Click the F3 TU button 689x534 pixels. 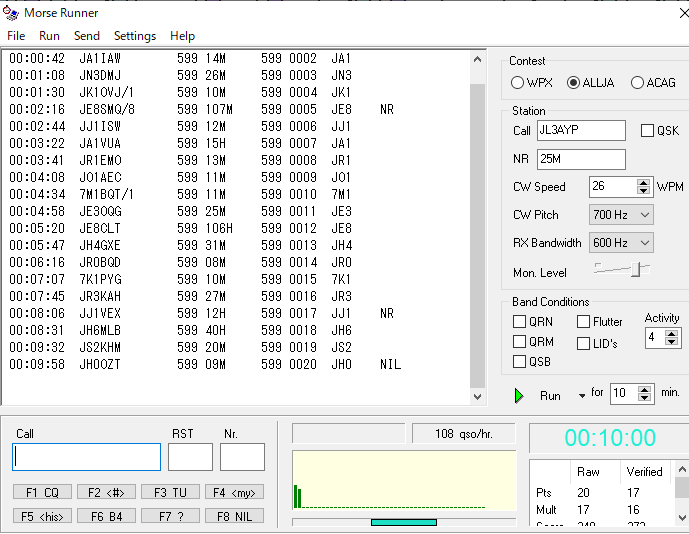point(170,492)
